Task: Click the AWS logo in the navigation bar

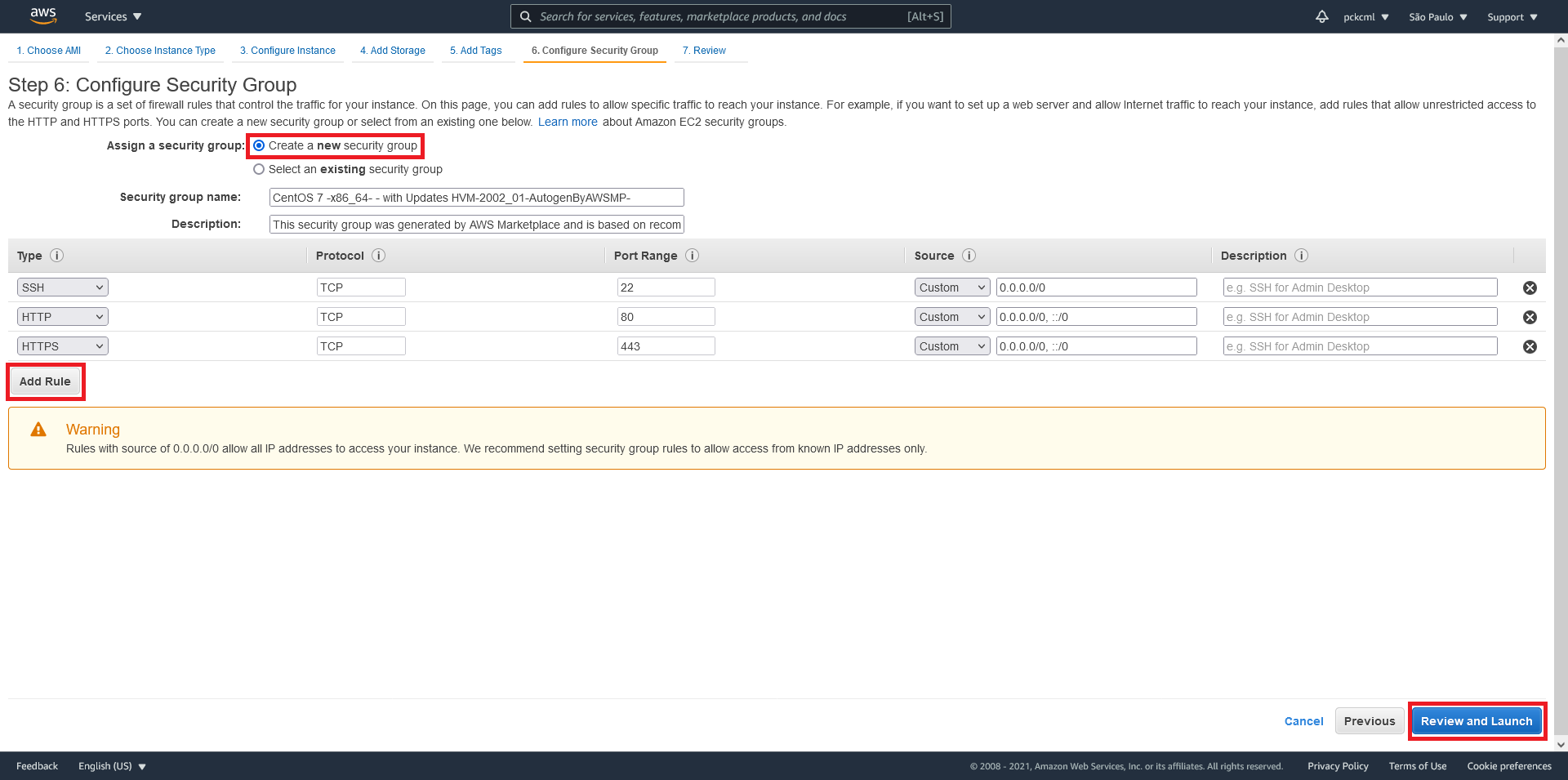Action: 42,16
